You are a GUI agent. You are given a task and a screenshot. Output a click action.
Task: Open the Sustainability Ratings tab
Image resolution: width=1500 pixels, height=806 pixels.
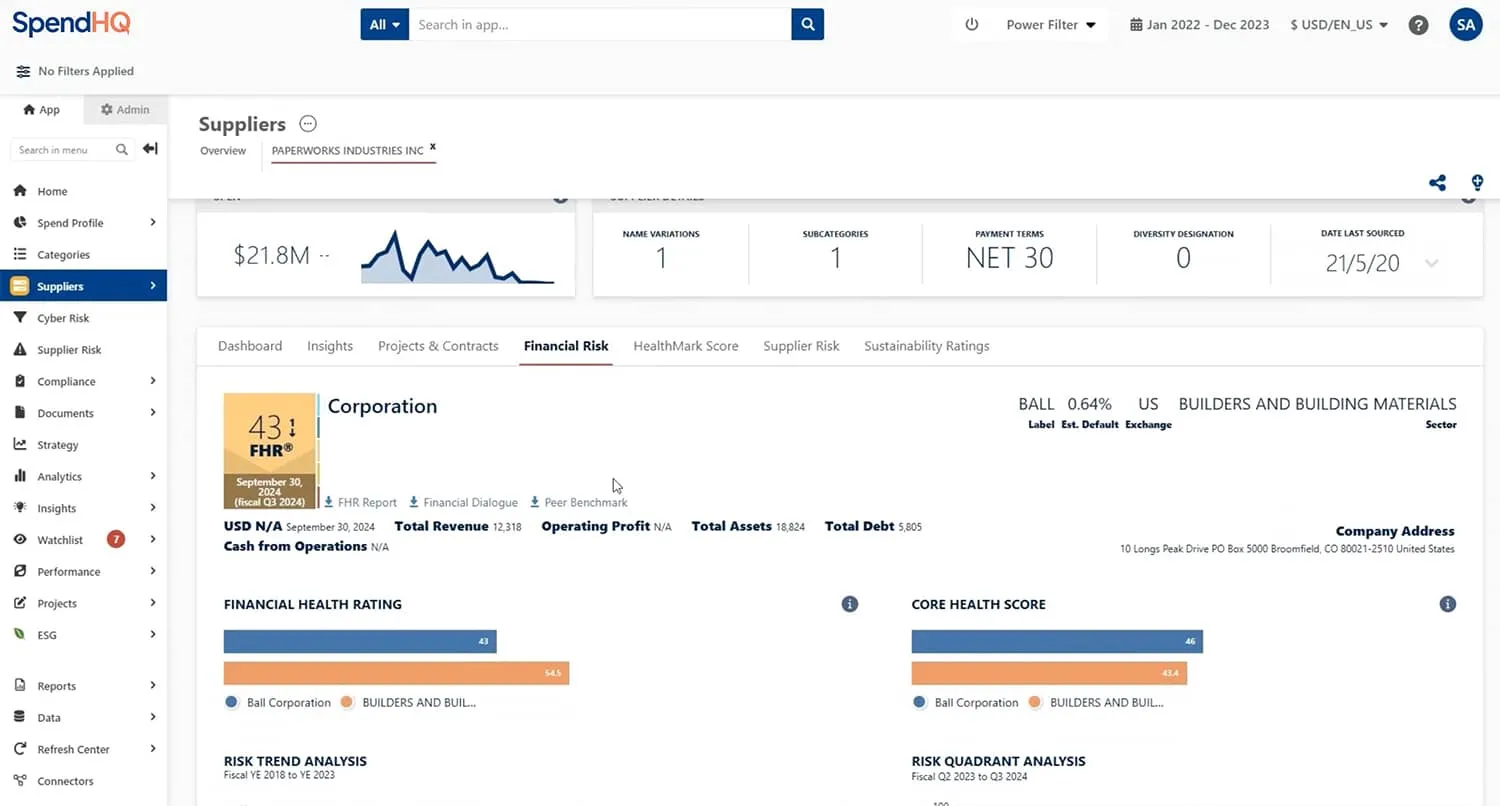(927, 346)
